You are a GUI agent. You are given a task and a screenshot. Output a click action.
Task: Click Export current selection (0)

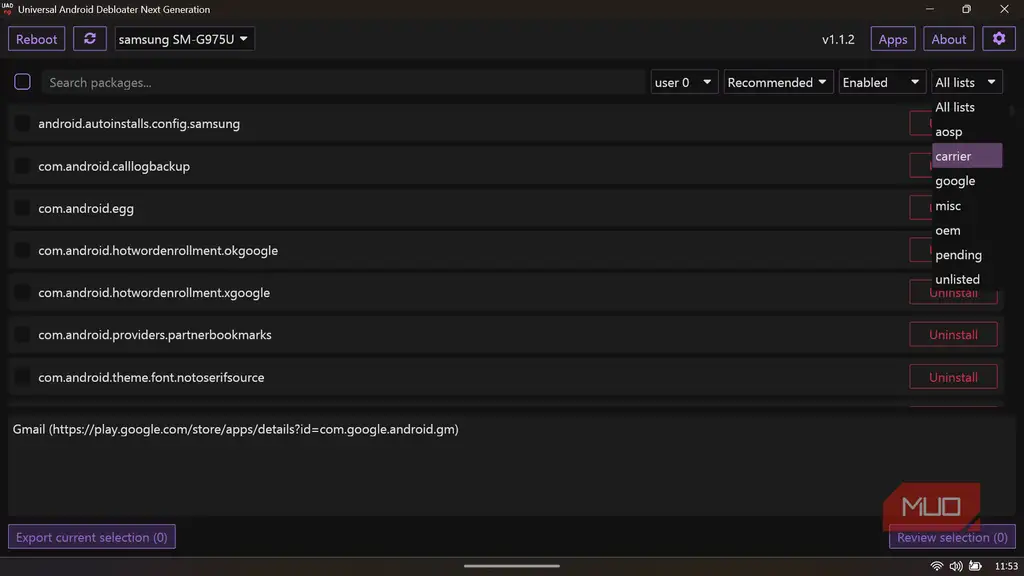coord(91,537)
